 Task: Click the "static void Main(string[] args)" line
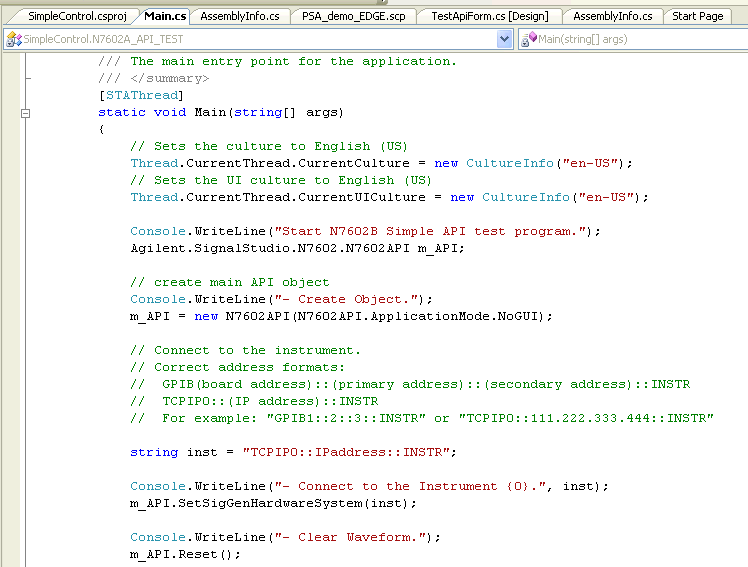click(221, 113)
